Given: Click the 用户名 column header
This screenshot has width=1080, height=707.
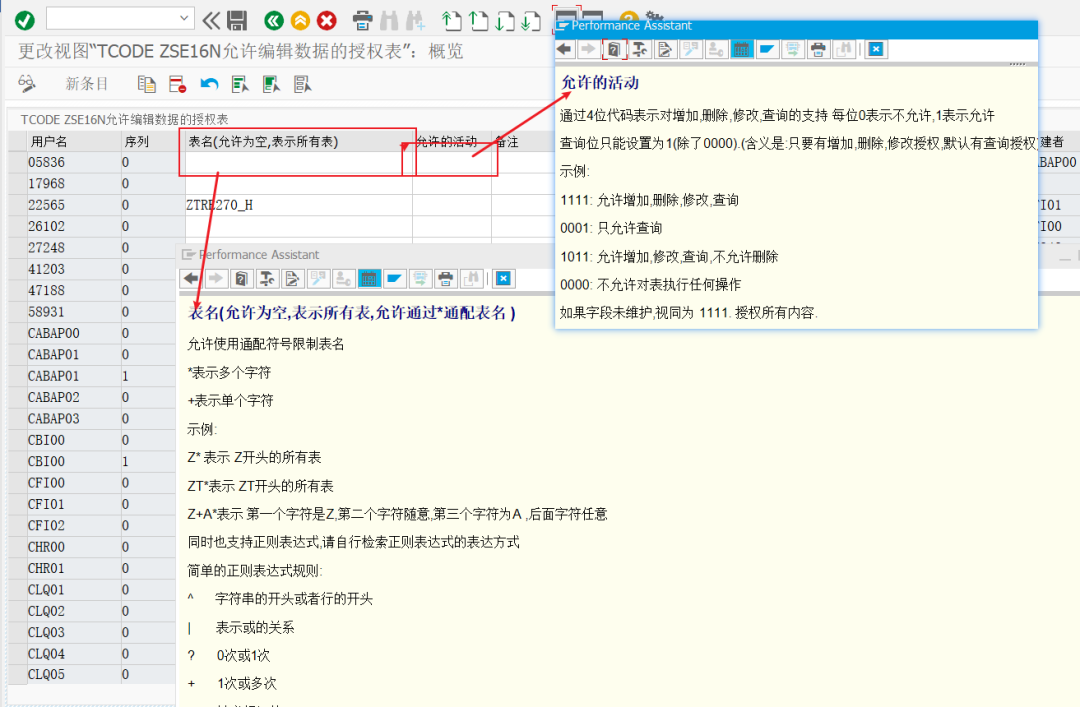Looking at the screenshot, I should click(x=73, y=142).
